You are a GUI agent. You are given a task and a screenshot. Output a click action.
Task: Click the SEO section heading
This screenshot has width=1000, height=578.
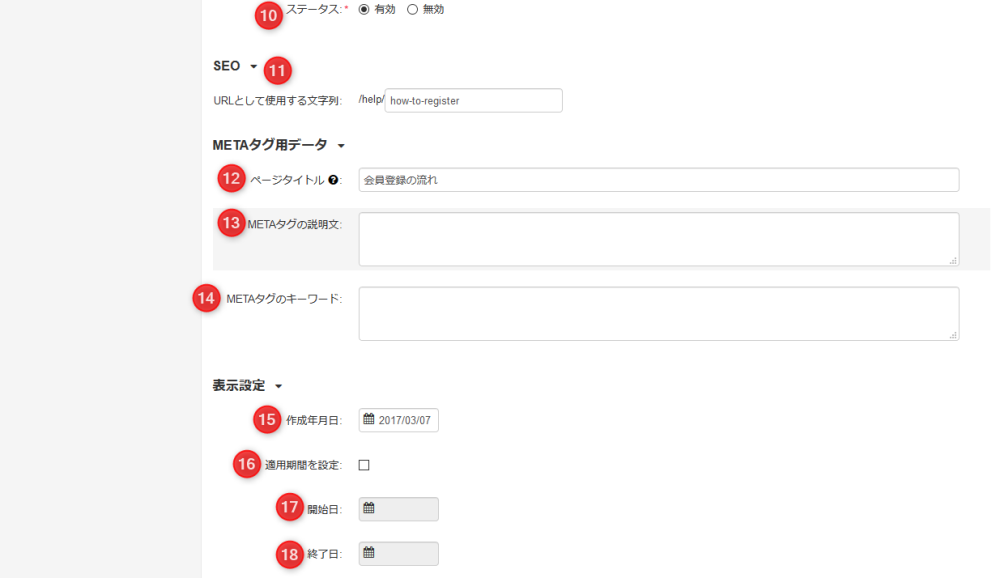tap(226, 66)
